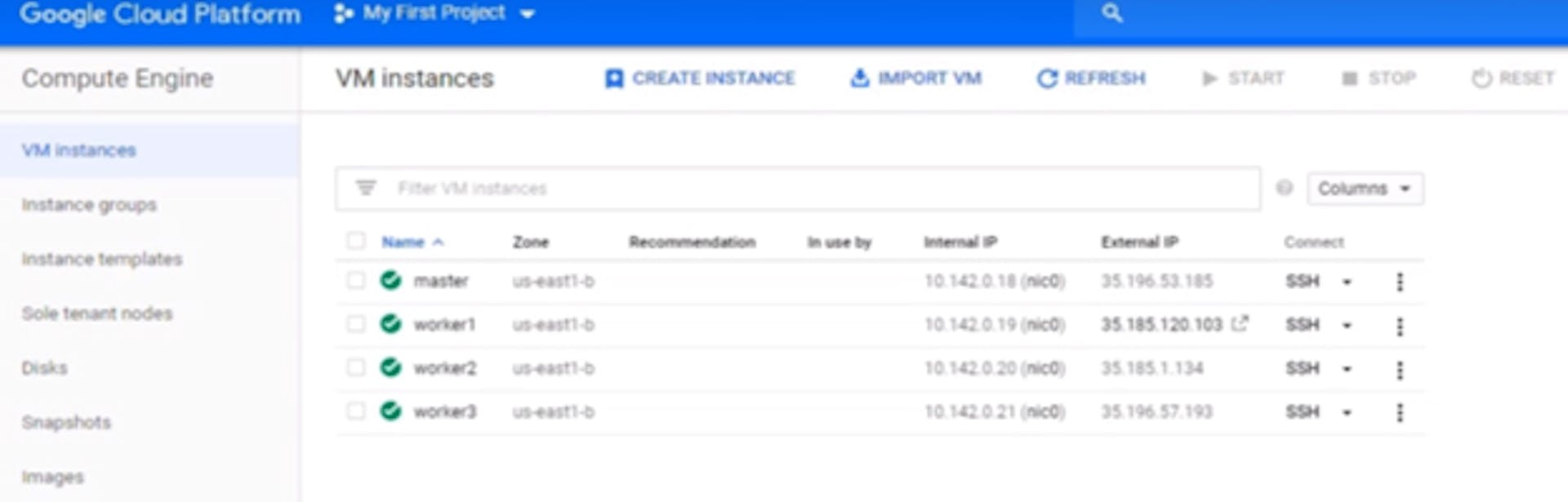This screenshot has width=1568, height=502.
Task: Open the worker1 instance name link
Action: click(444, 325)
